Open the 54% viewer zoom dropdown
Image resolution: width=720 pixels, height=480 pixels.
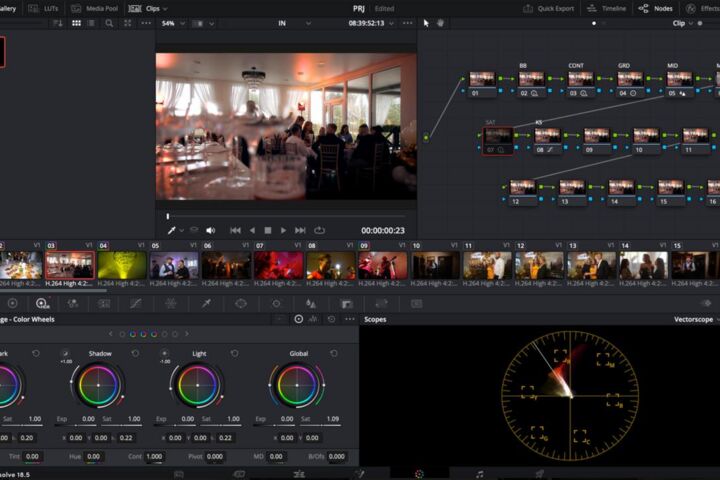(x=173, y=23)
